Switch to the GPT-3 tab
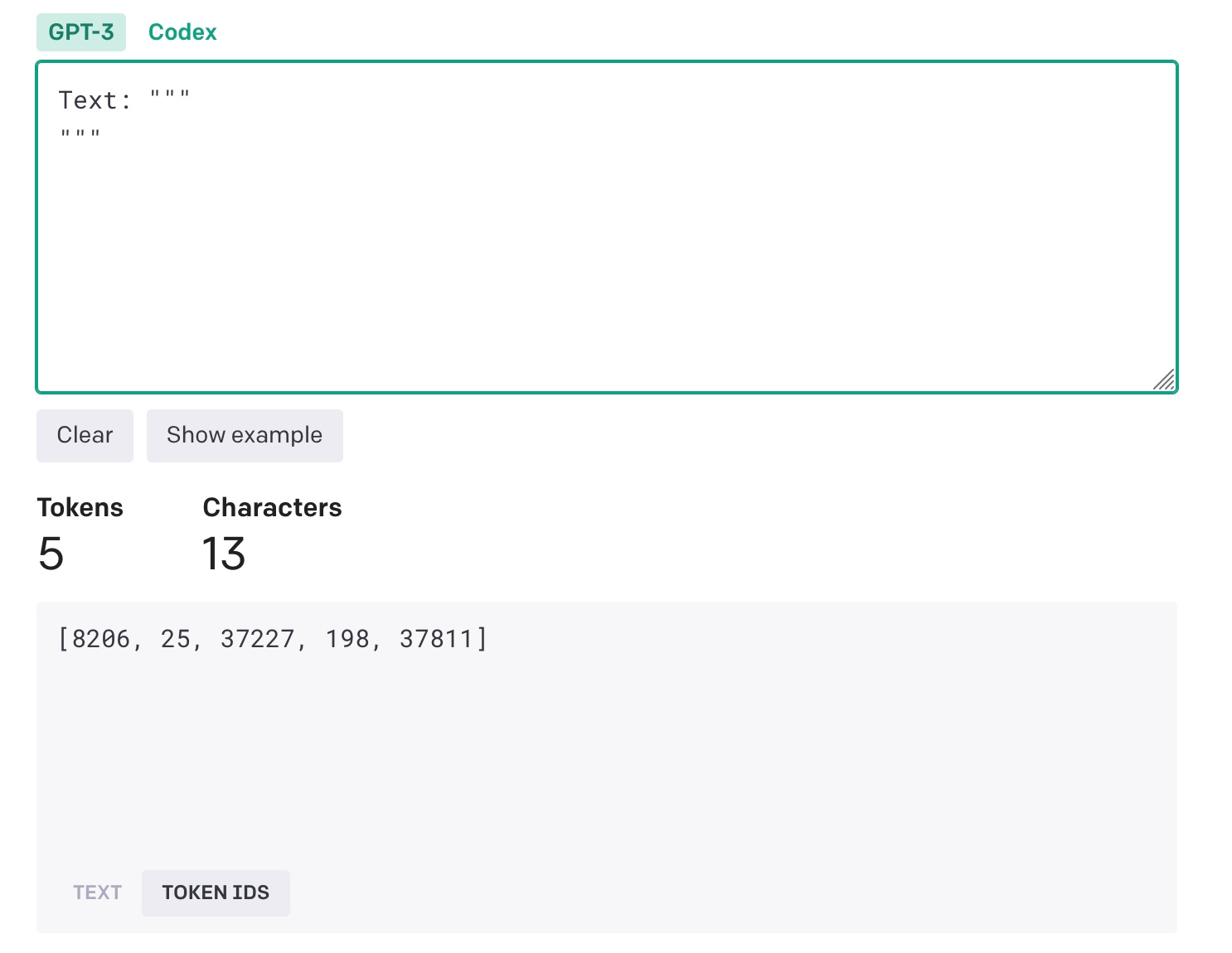The image size is (1232, 953). (x=80, y=32)
